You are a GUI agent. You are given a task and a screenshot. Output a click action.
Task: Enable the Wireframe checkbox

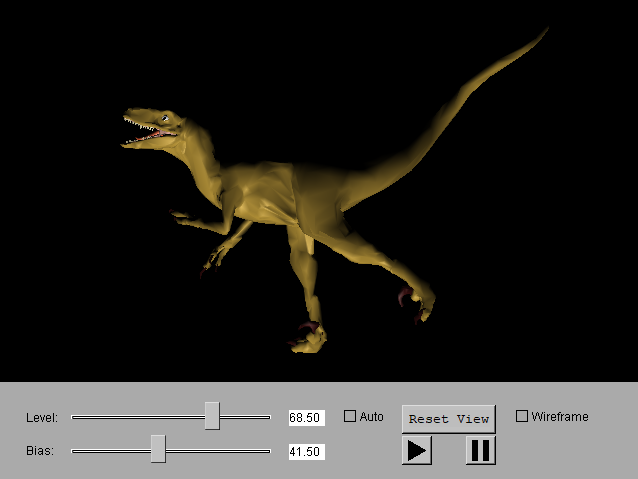point(522,416)
